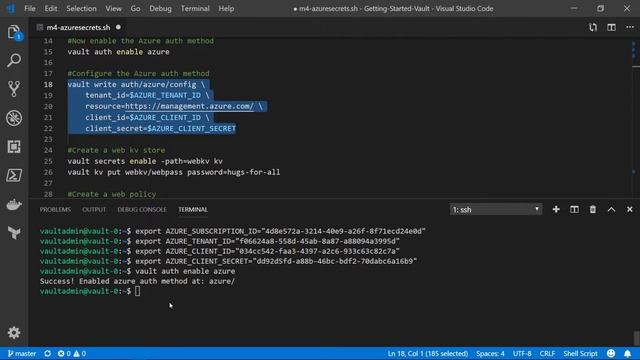Open notifications bell in status bar

click(627, 353)
